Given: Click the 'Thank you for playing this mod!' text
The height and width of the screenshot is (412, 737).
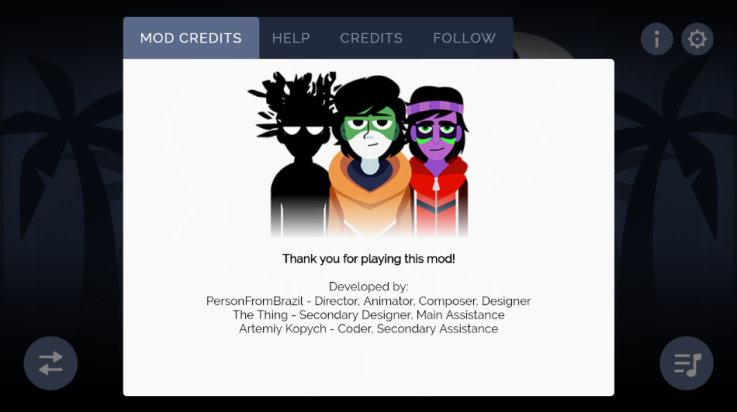Looking at the screenshot, I should tap(368, 259).
